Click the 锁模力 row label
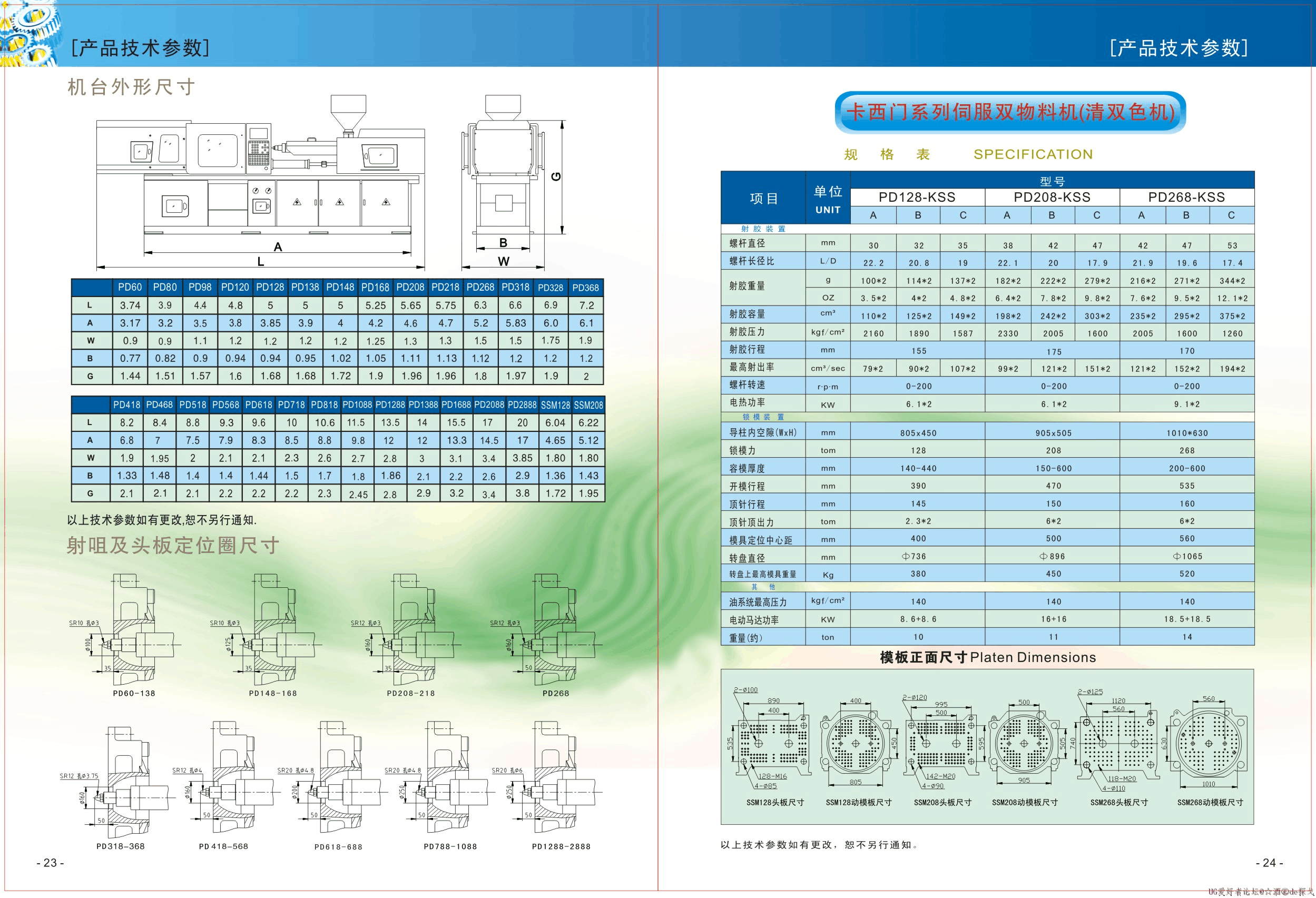 [742, 450]
